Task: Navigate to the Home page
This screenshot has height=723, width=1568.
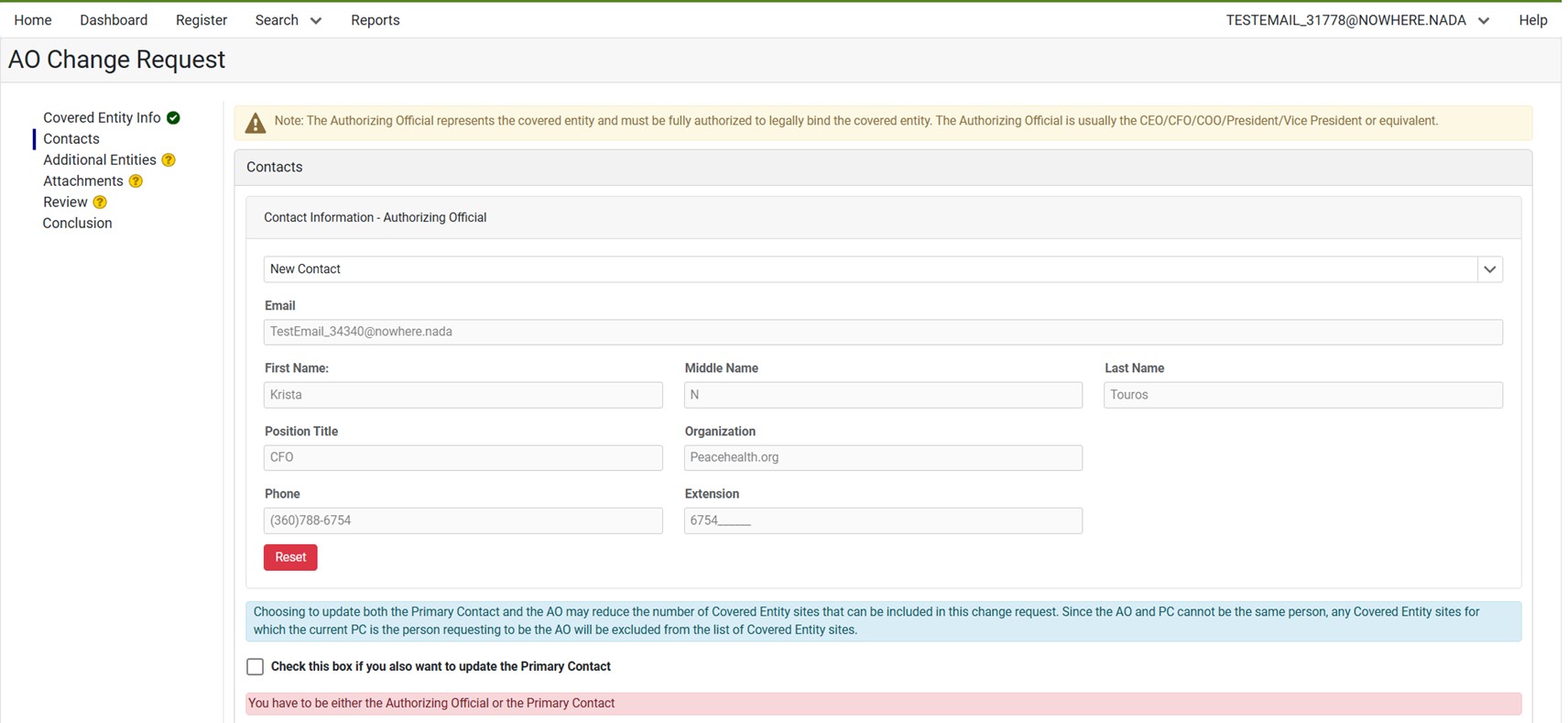Action: [x=33, y=20]
